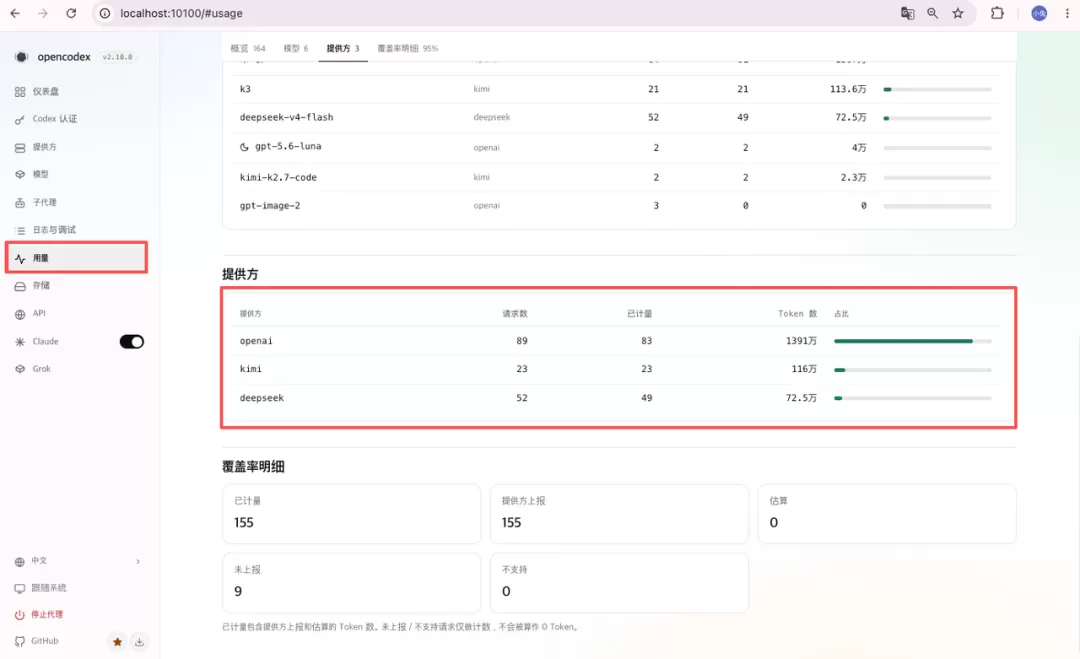Expand the 中文 language selector chevron

138,561
